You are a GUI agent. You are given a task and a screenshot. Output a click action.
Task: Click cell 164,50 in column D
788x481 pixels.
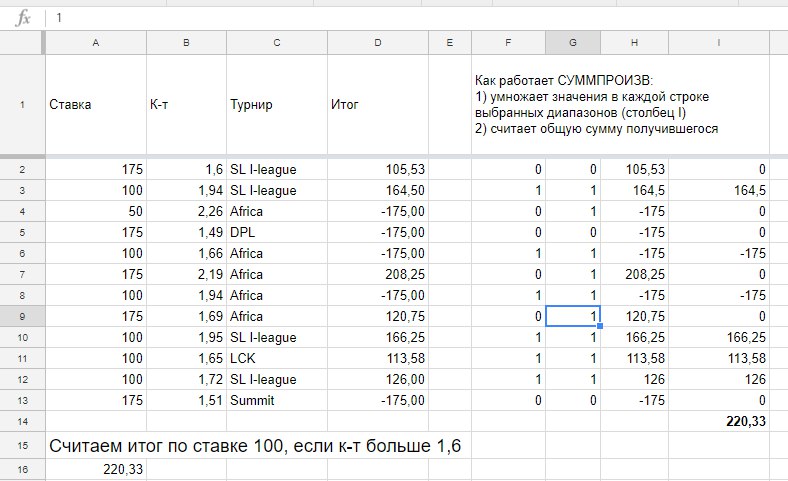tap(378, 190)
